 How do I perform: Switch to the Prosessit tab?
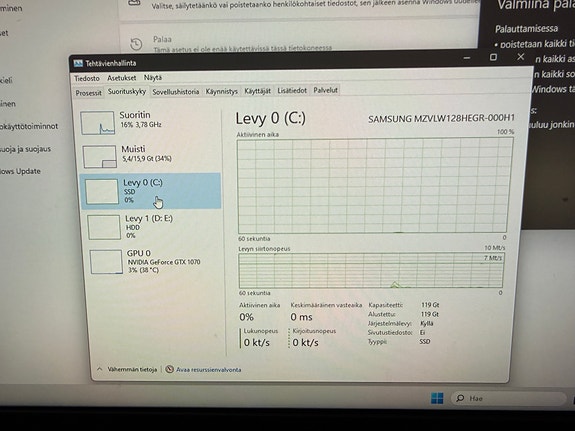click(x=88, y=93)
